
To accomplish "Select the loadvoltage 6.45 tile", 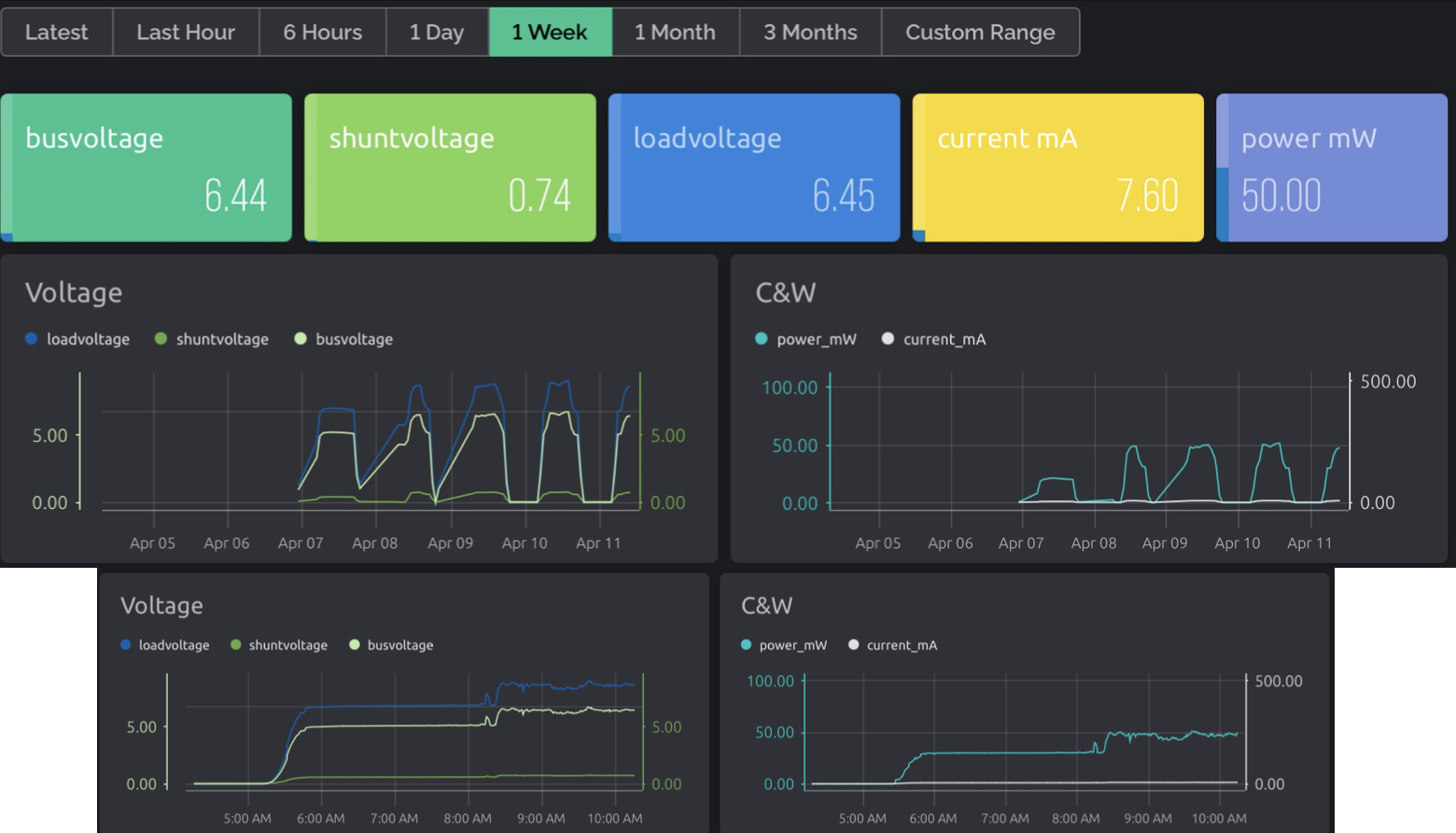I will click(754, 168).
